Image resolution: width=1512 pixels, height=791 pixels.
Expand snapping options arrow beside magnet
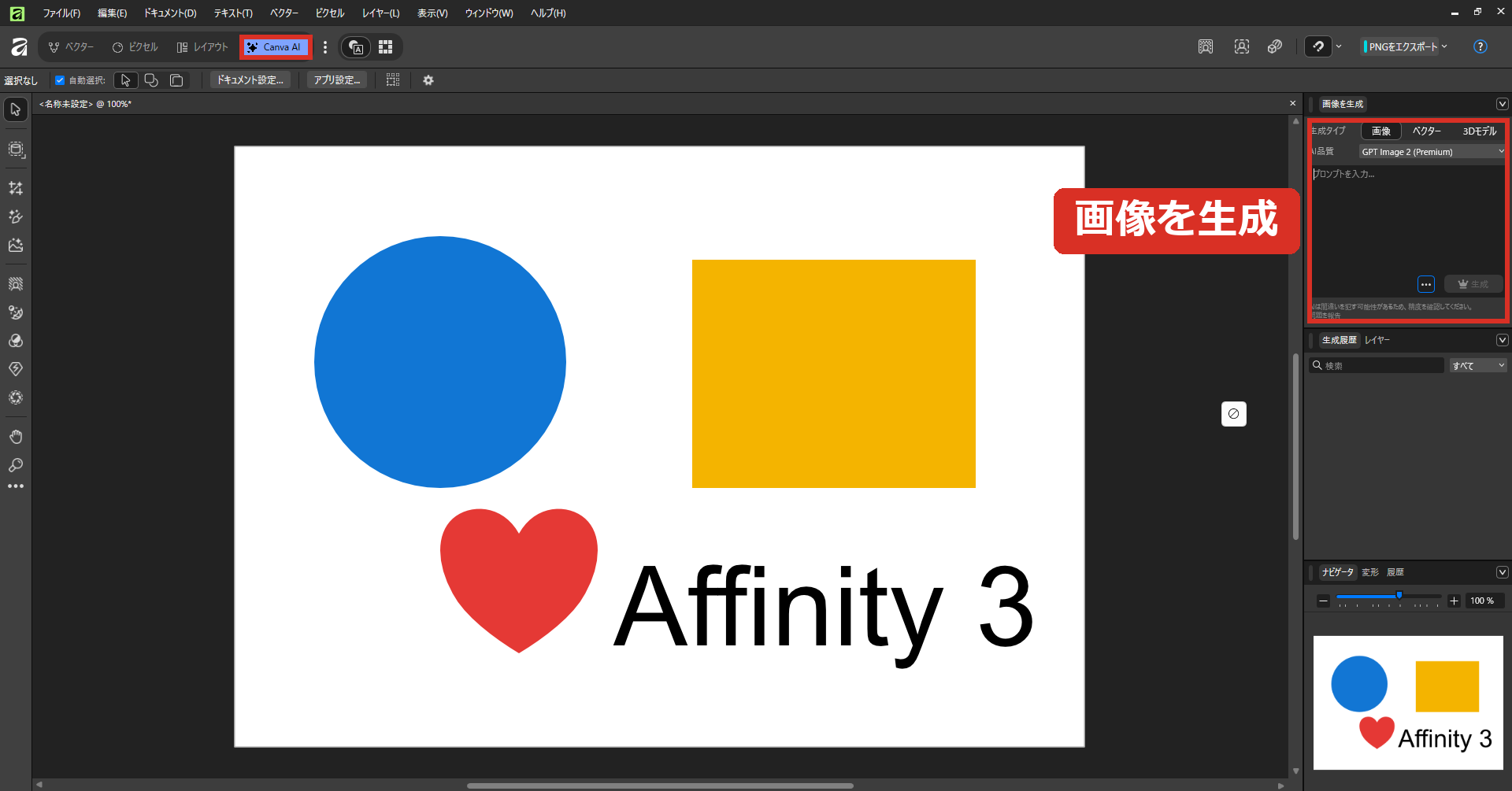(x=1339, y=46)
